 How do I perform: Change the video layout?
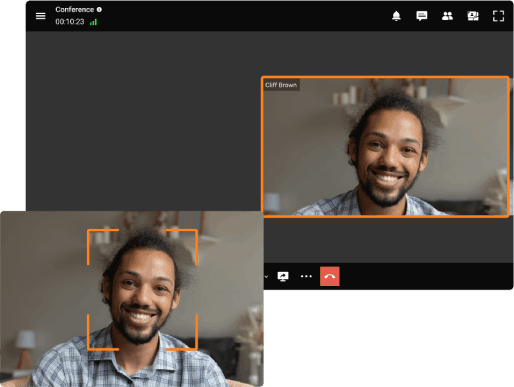(x=473, y=16)
